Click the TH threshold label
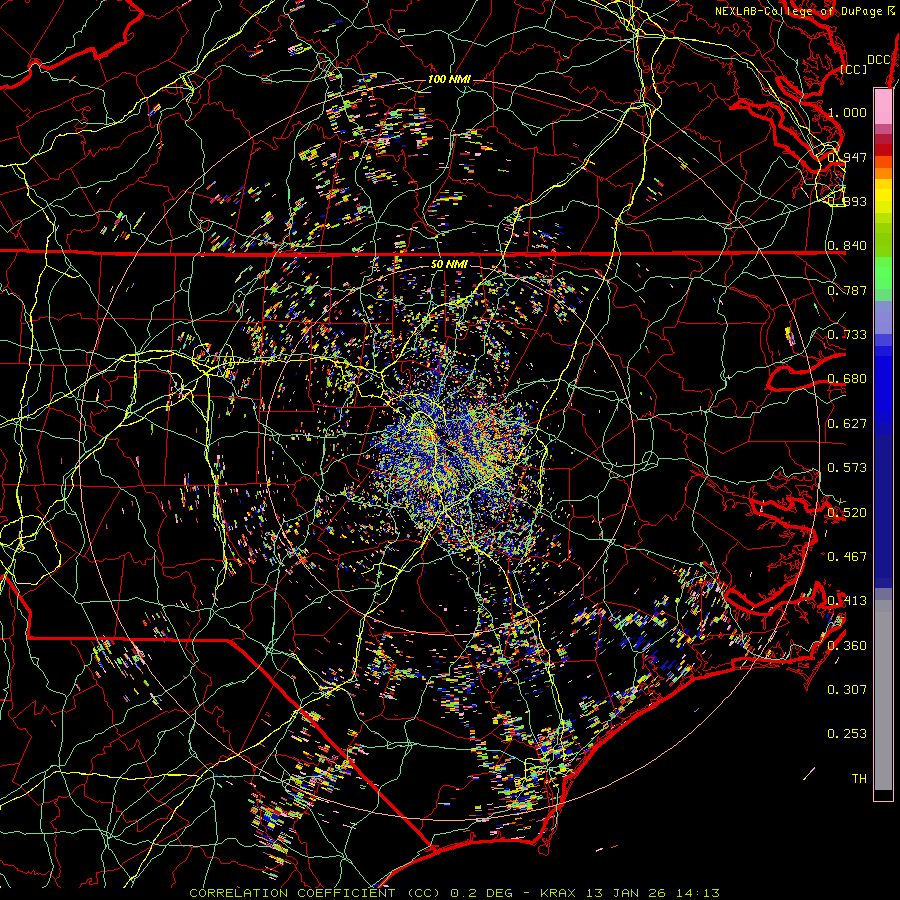This screenshot has height=900, width=900. 859,779
